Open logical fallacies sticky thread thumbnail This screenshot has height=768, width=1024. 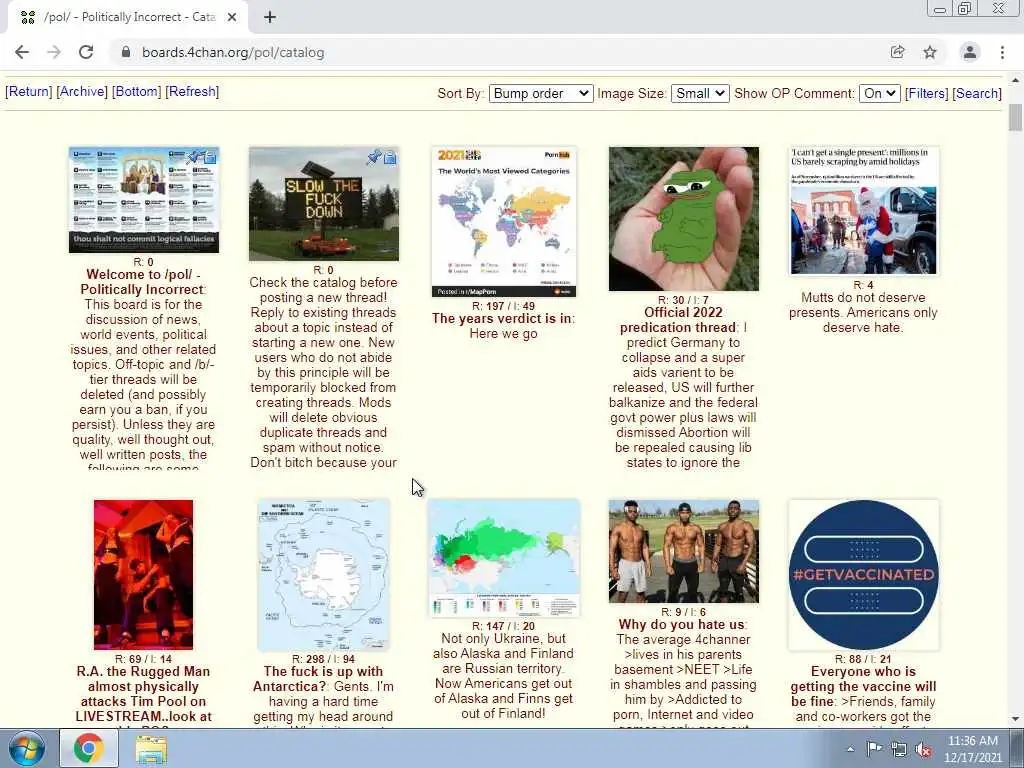[x=144, y=200]
